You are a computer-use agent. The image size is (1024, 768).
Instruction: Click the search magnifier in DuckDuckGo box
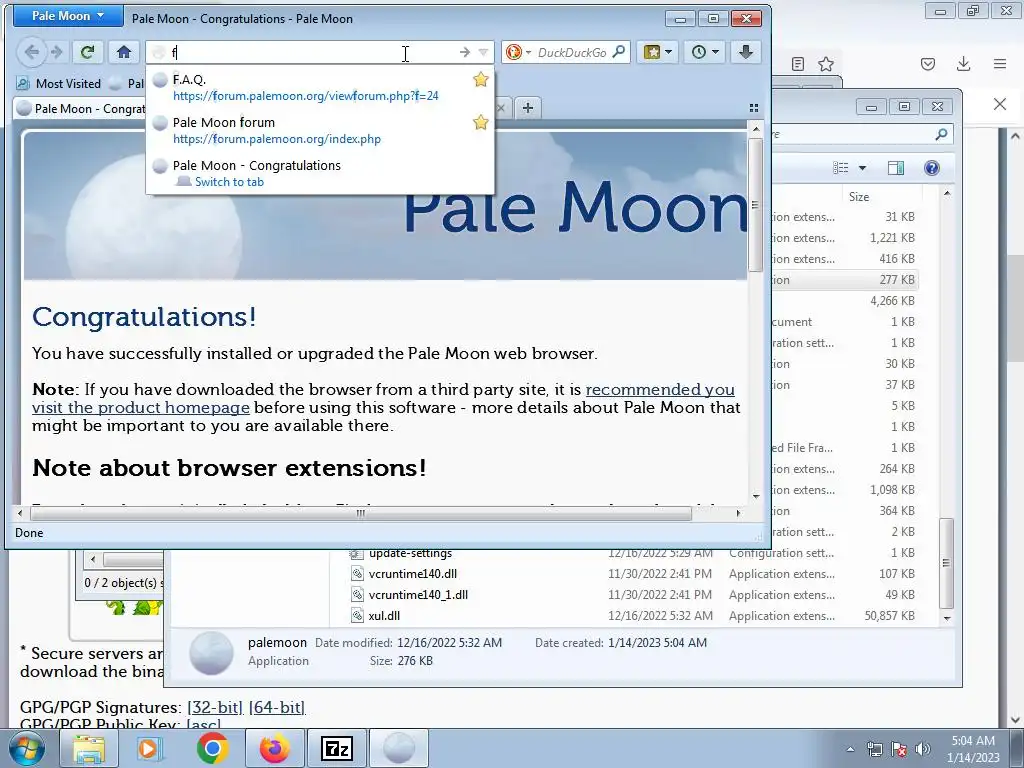[619, 52]
